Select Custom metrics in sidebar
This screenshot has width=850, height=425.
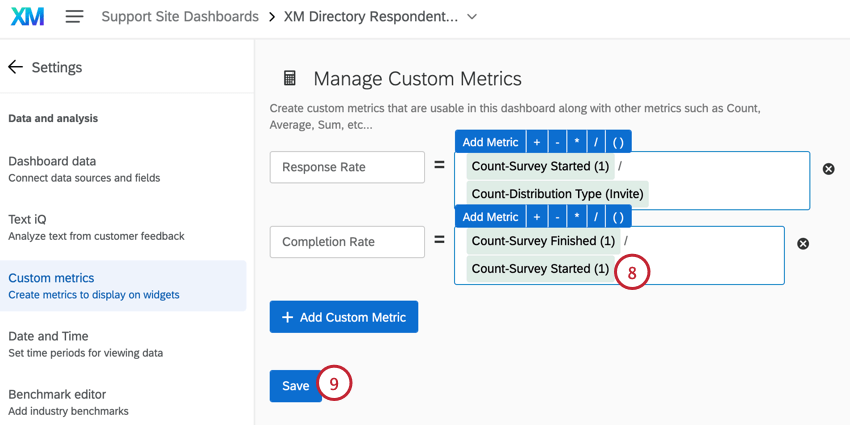click(x=123, y=286)
